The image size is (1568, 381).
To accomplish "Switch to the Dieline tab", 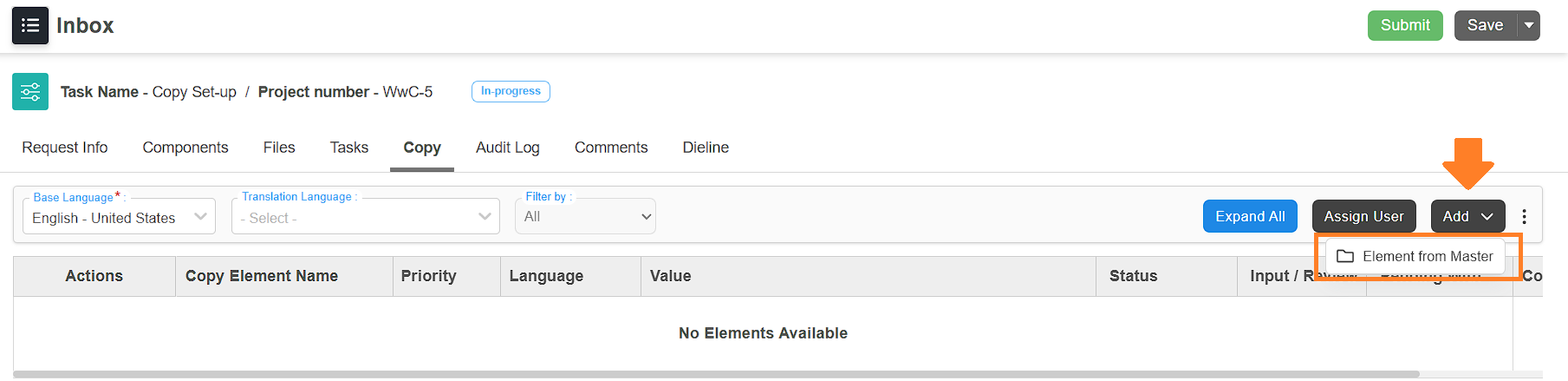I will coord(706,148).
